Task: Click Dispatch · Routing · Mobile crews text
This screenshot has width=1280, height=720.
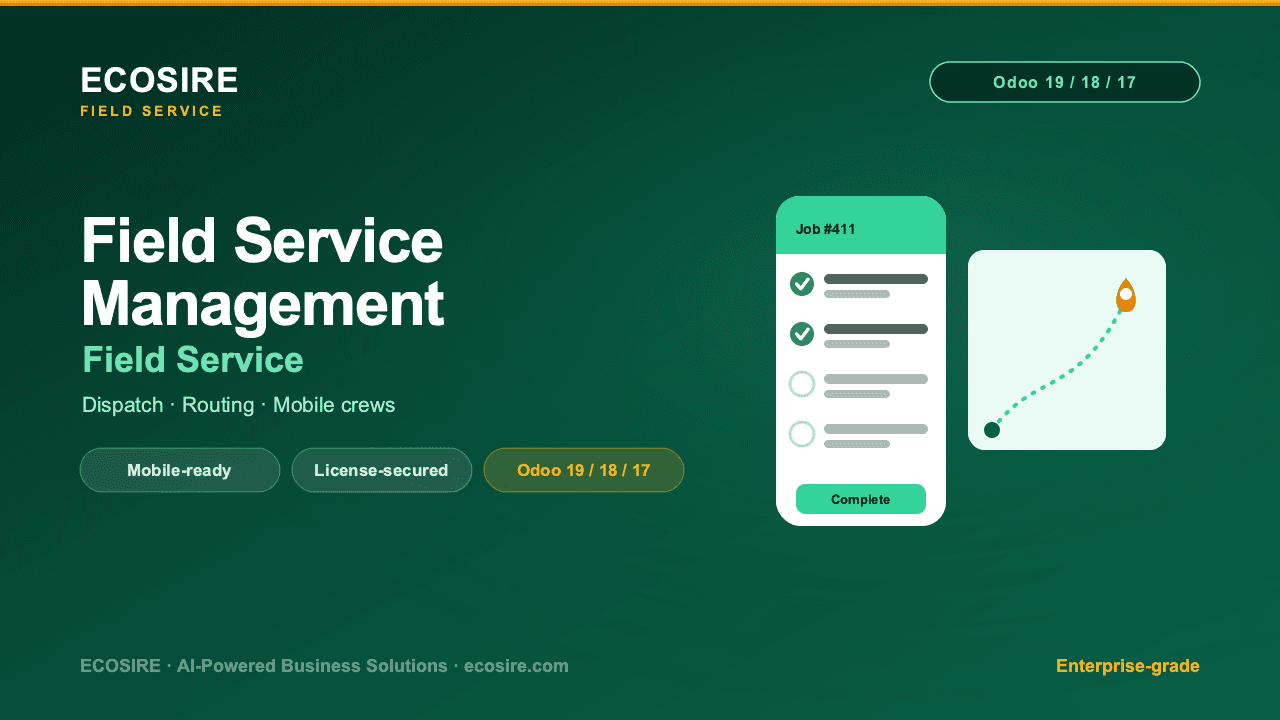Action: coord(239,405)
